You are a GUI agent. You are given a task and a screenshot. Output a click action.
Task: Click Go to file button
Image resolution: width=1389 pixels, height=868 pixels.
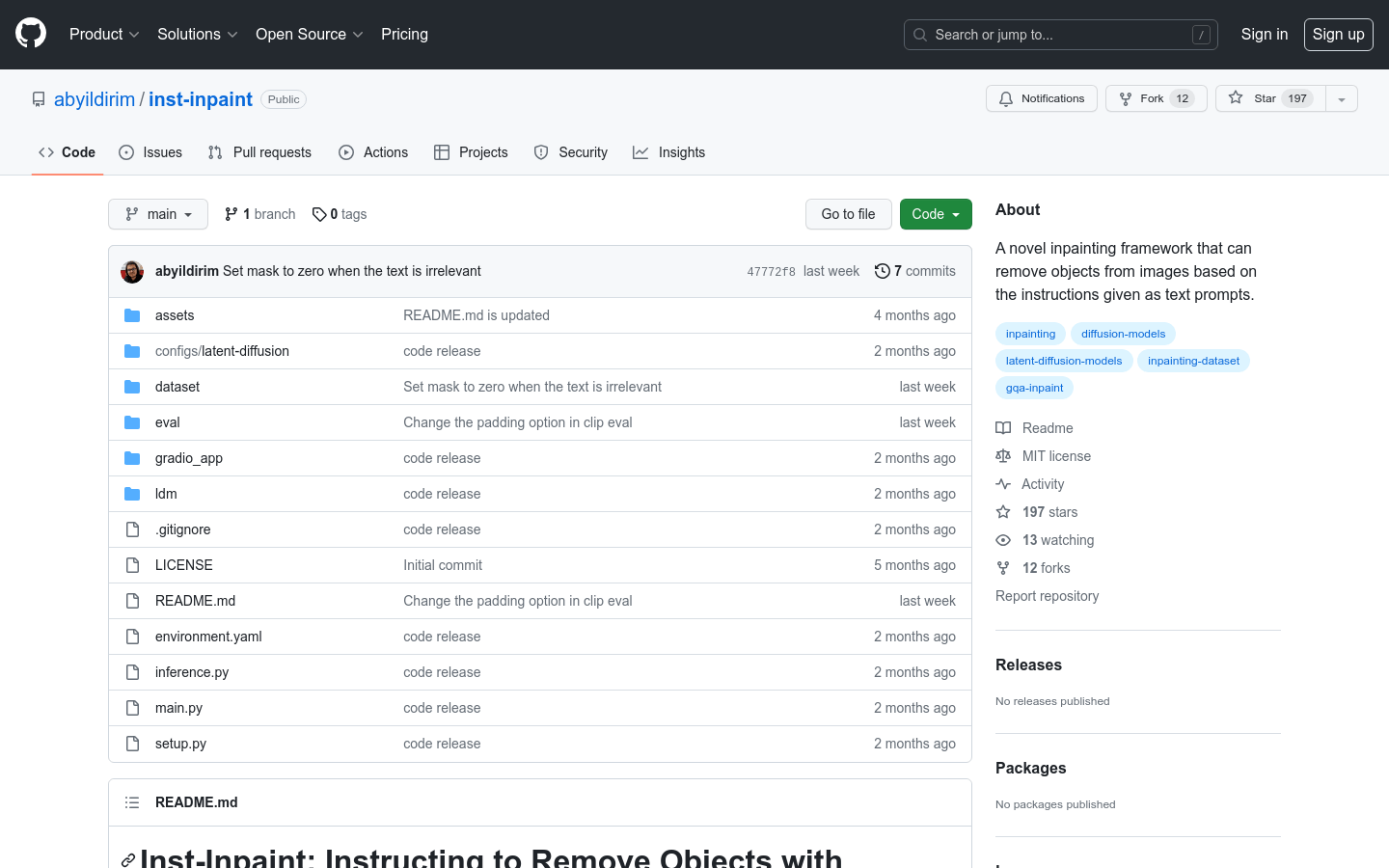point(848,214)
